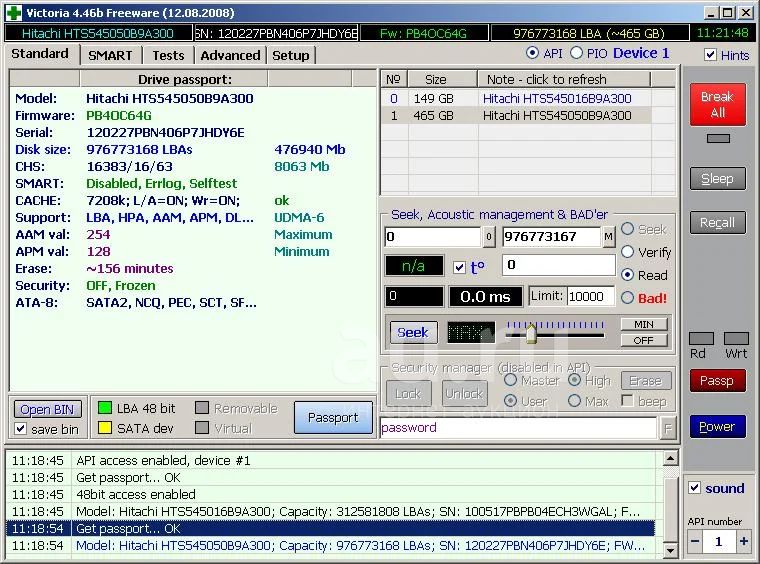
Task: Open the Tests tab
Action: [x=168, y=56]
